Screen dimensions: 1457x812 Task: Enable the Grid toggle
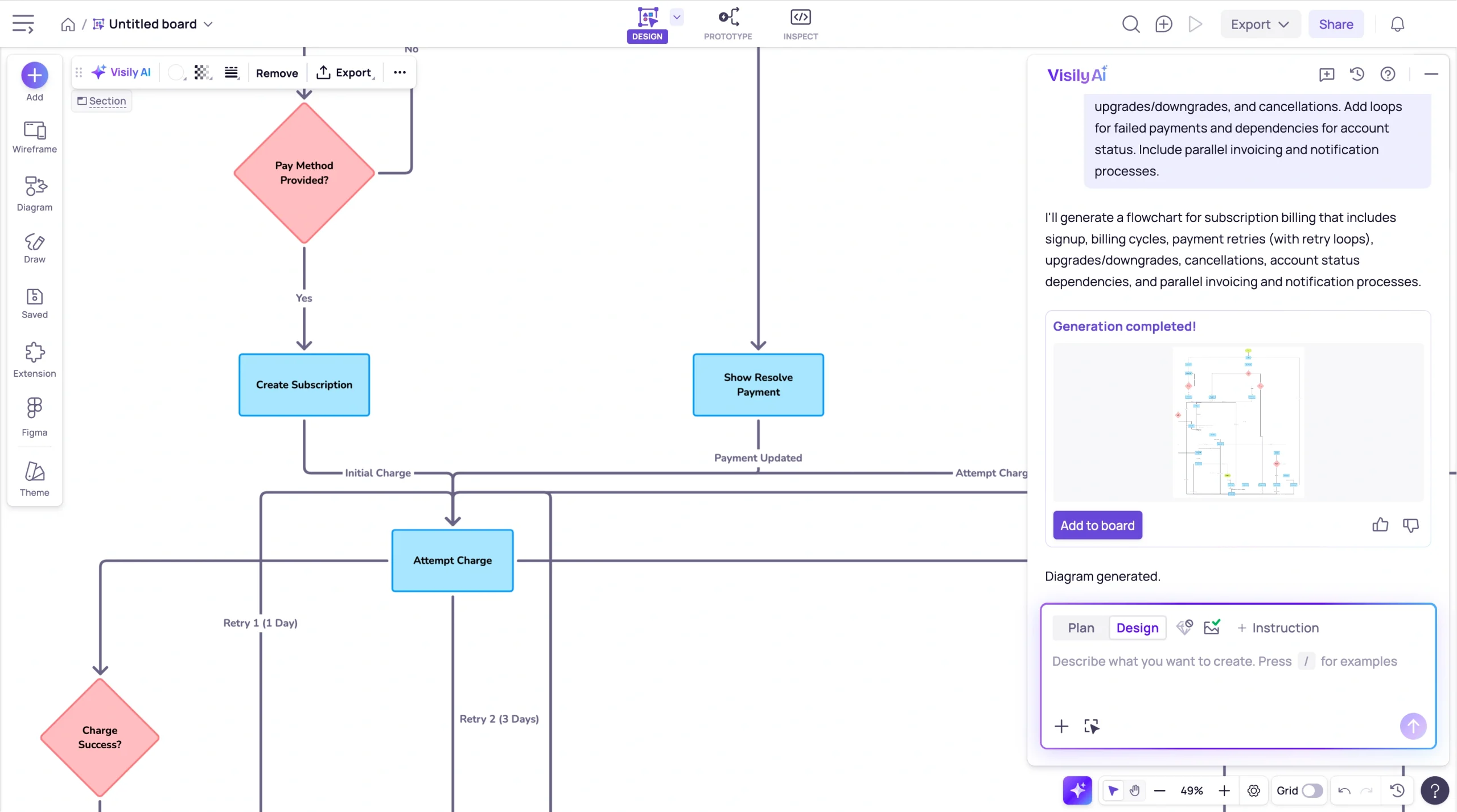point(1312,790)
